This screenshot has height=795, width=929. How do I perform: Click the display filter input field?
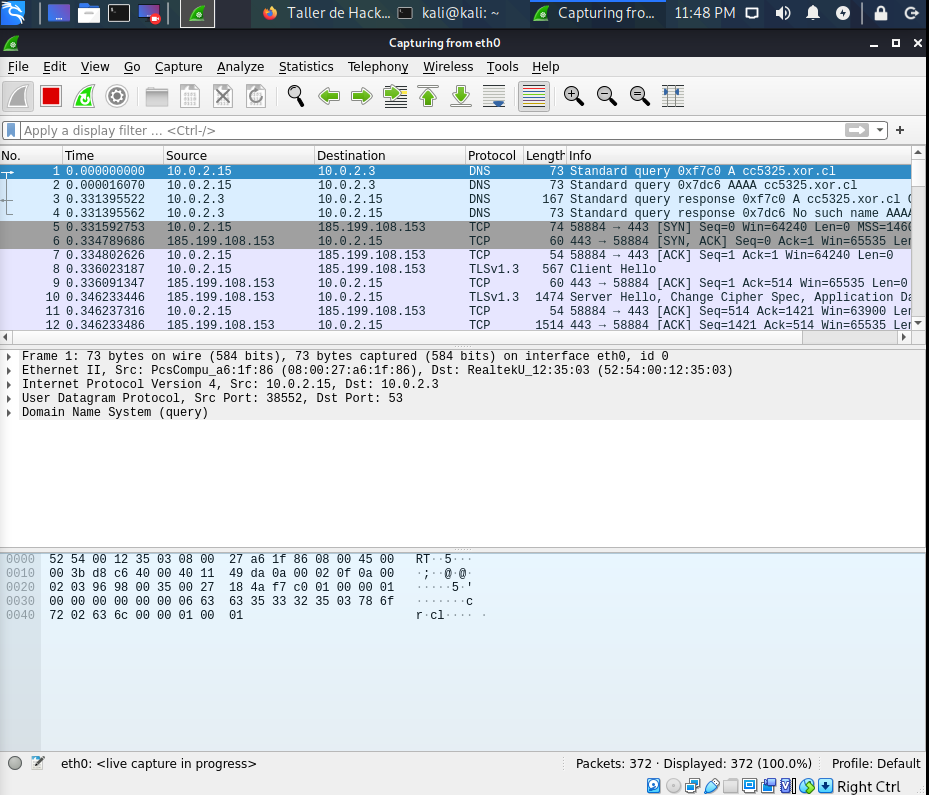click(x=430, y=130)
